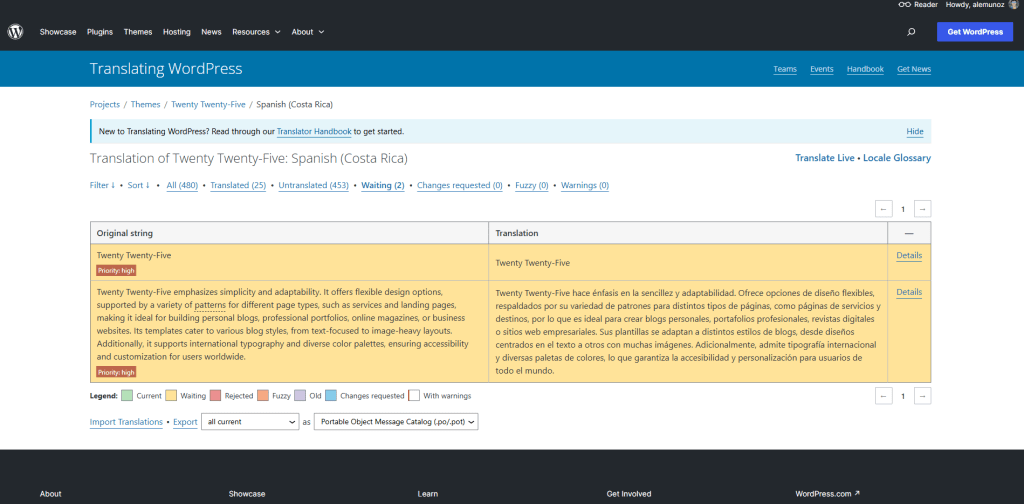Open the Sort options
1024x504 pixels.
tap(138, 185)
